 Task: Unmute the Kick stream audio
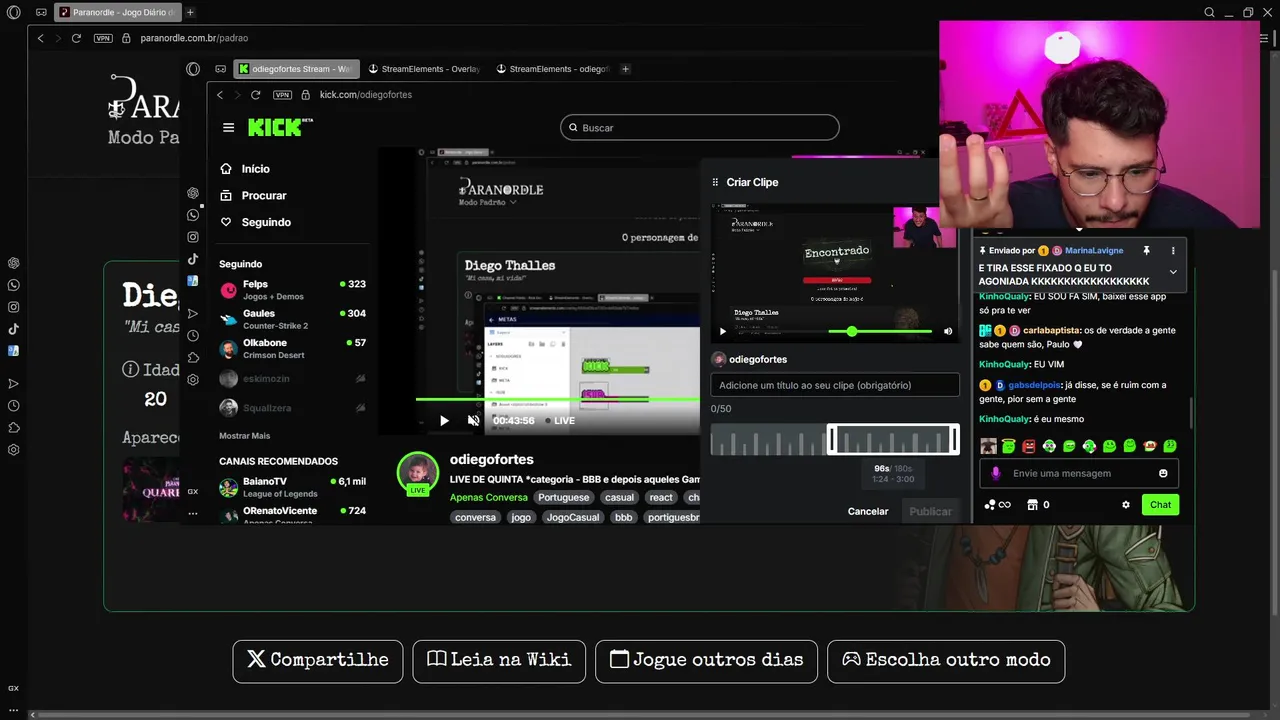(473, 421)
